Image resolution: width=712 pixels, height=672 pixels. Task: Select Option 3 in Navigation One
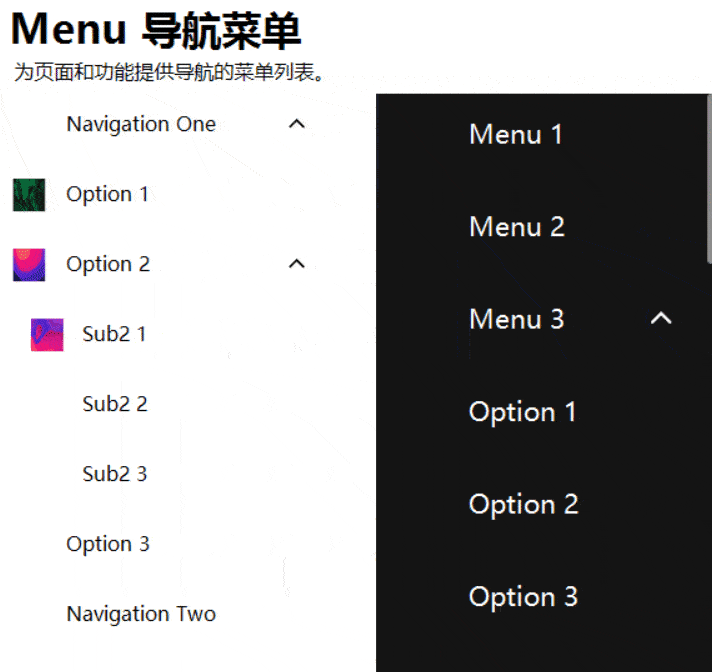click(108, 544)
